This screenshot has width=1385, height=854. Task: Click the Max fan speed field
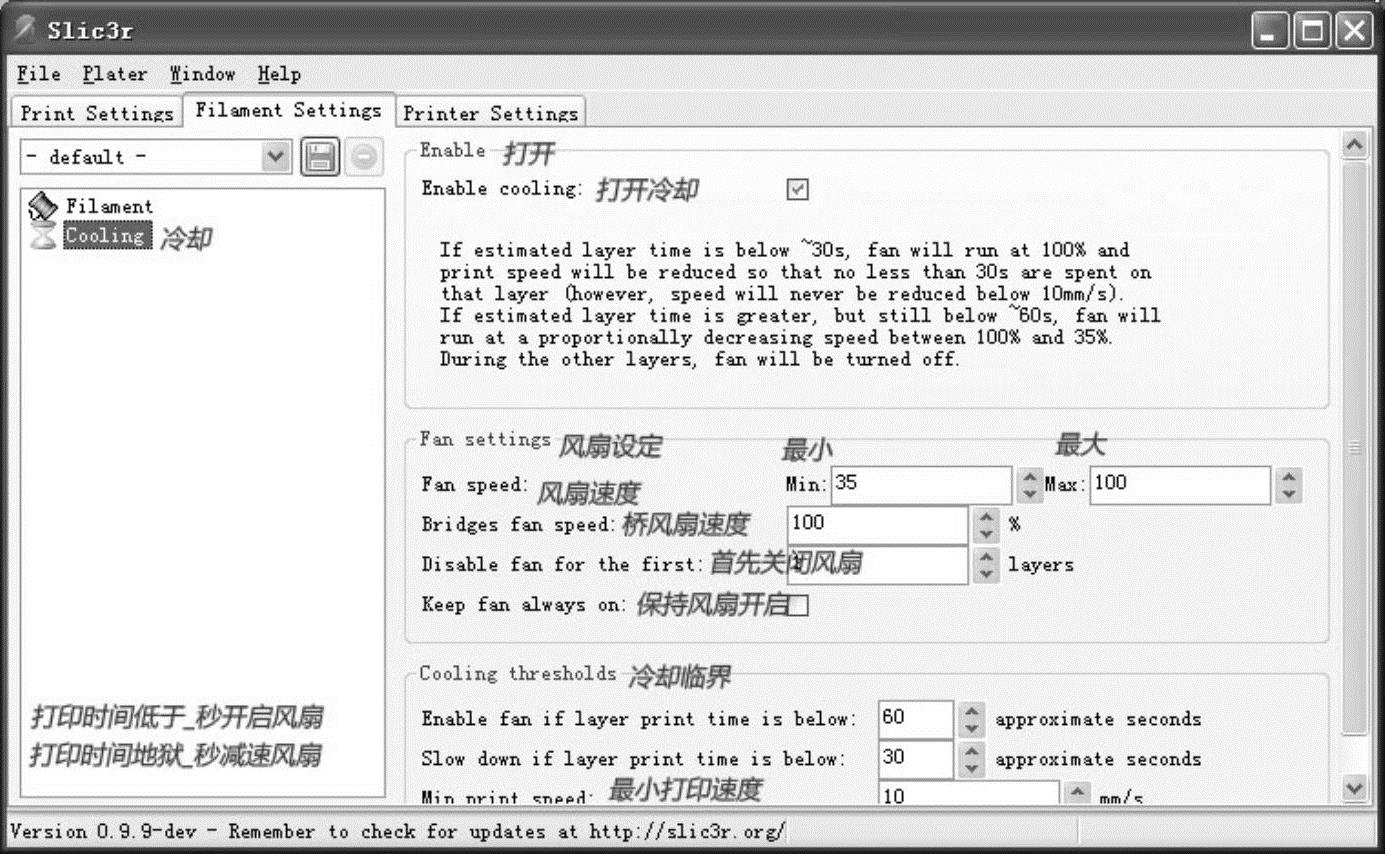(1180, 485)
